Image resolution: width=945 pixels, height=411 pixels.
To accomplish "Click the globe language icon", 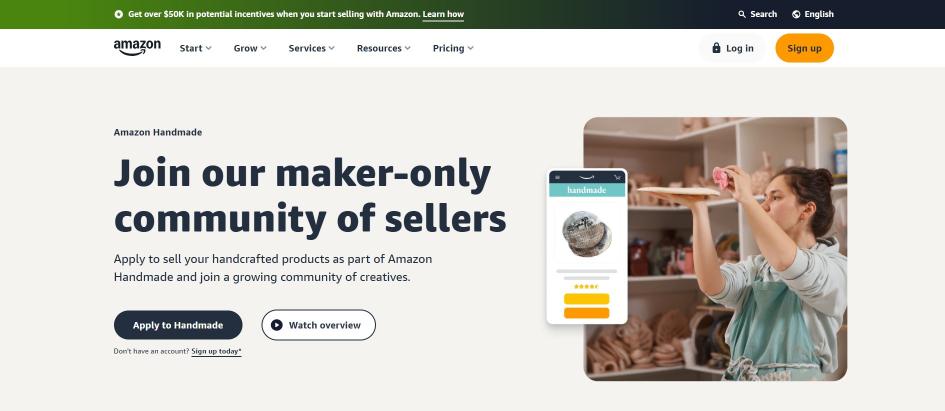I will click(796, 14).
